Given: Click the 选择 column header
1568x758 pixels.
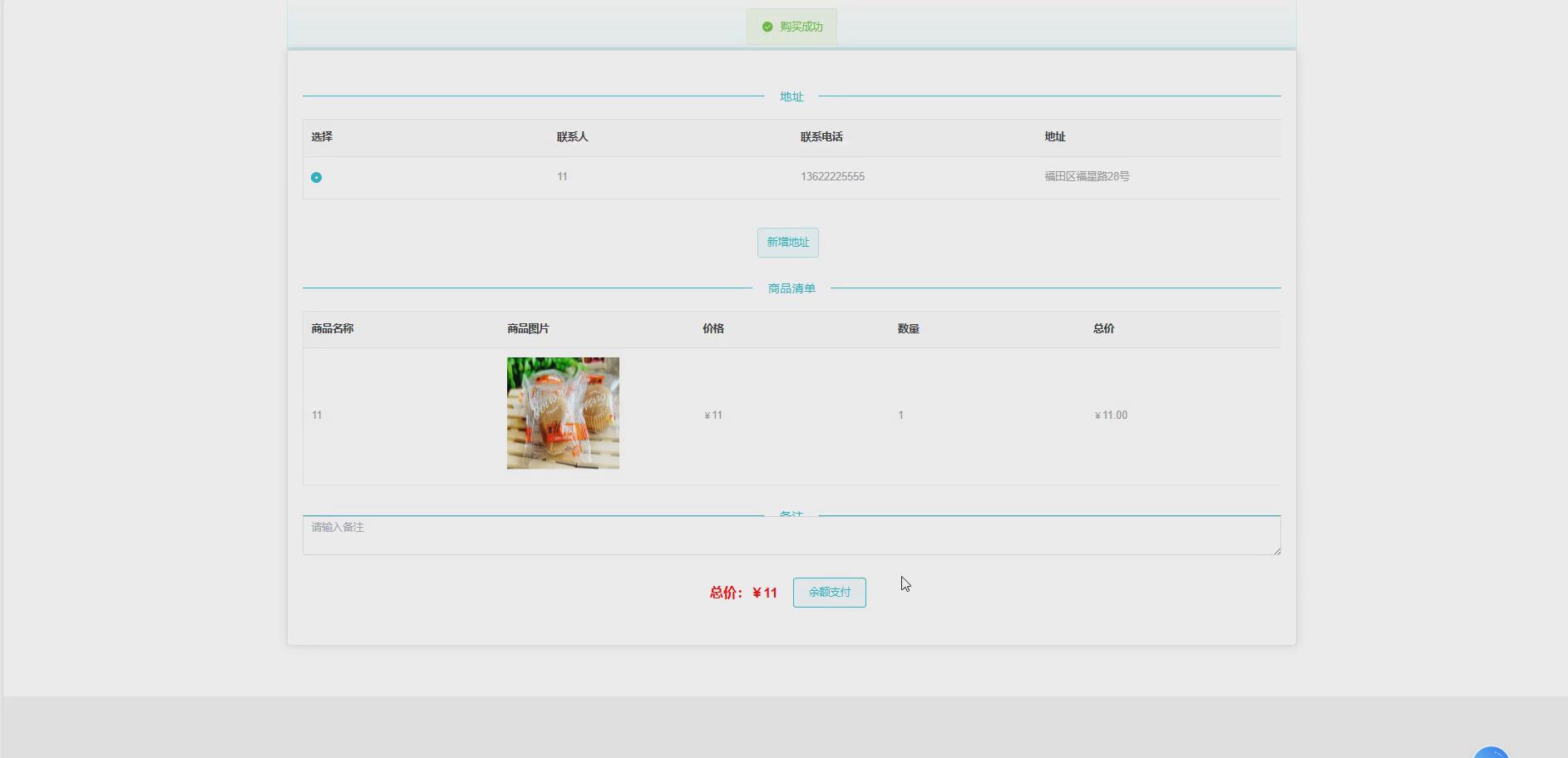Looking at the screenshot, I should click(x=322, y=136).
